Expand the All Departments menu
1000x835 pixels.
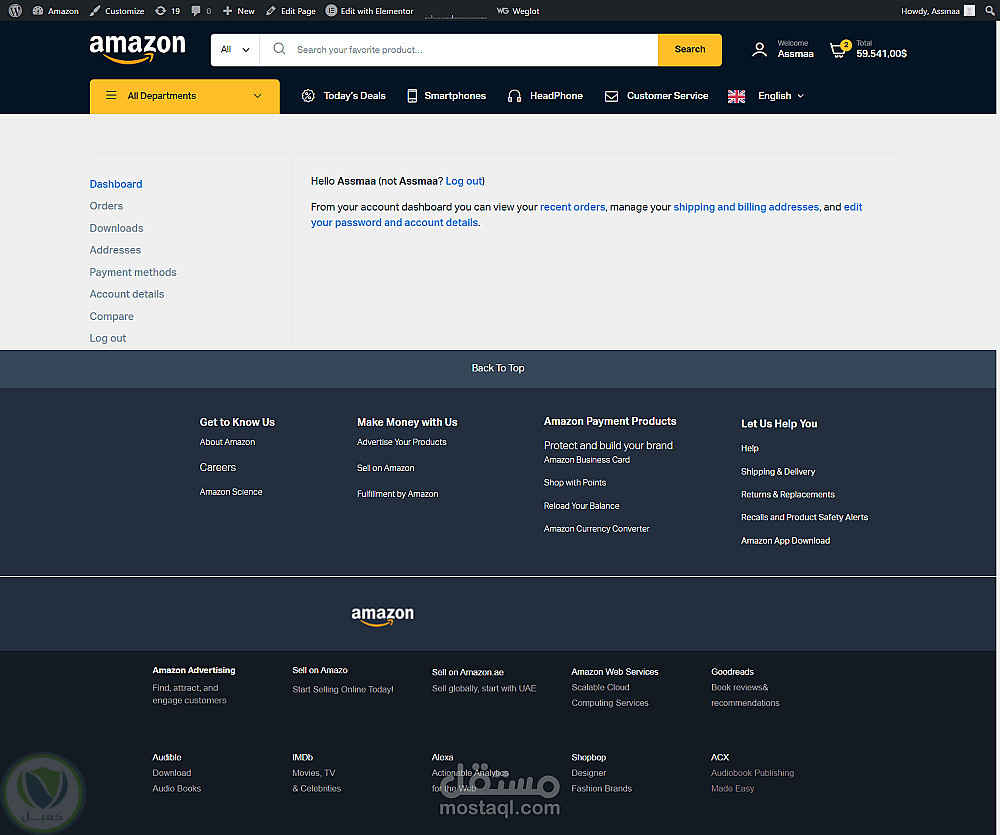184,96
